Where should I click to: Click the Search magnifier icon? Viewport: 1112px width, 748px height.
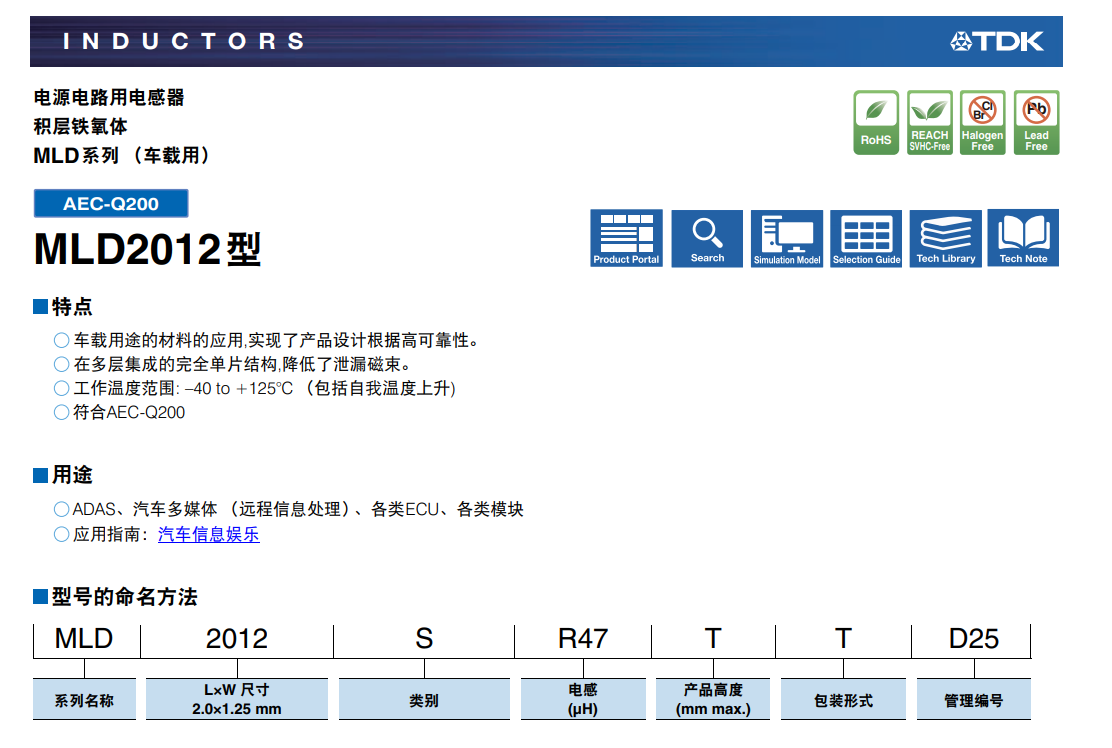coord(707,238)
